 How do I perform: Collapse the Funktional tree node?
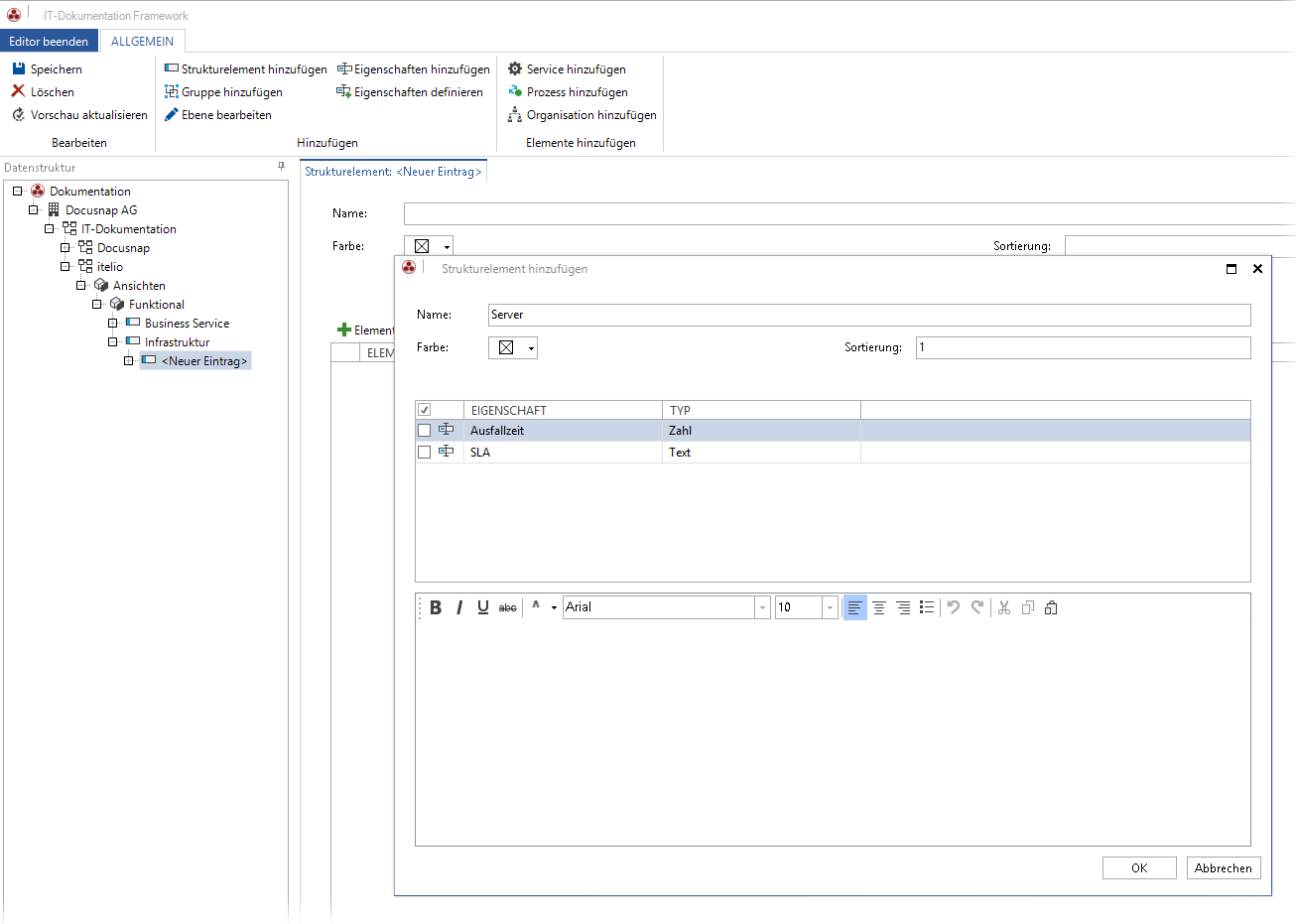coord(97,304)
